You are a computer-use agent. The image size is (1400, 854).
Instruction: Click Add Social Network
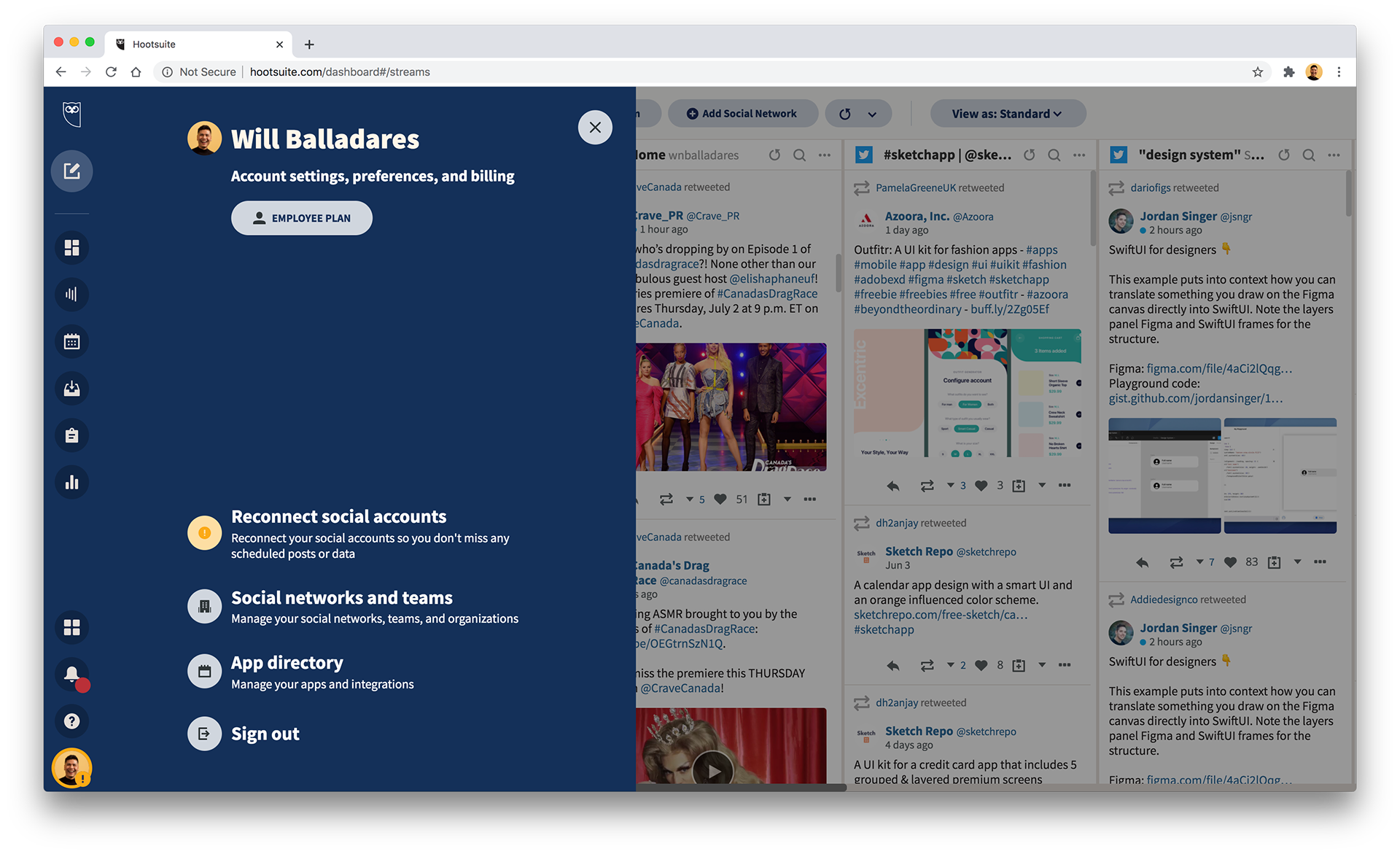coord(742,114)
